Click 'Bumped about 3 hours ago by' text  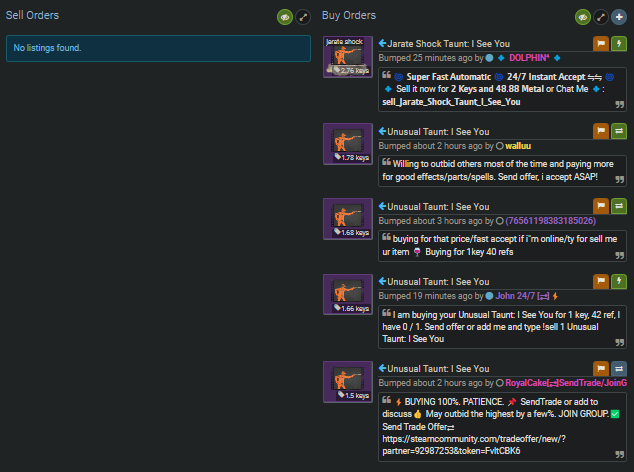click(x=436, y=221)
